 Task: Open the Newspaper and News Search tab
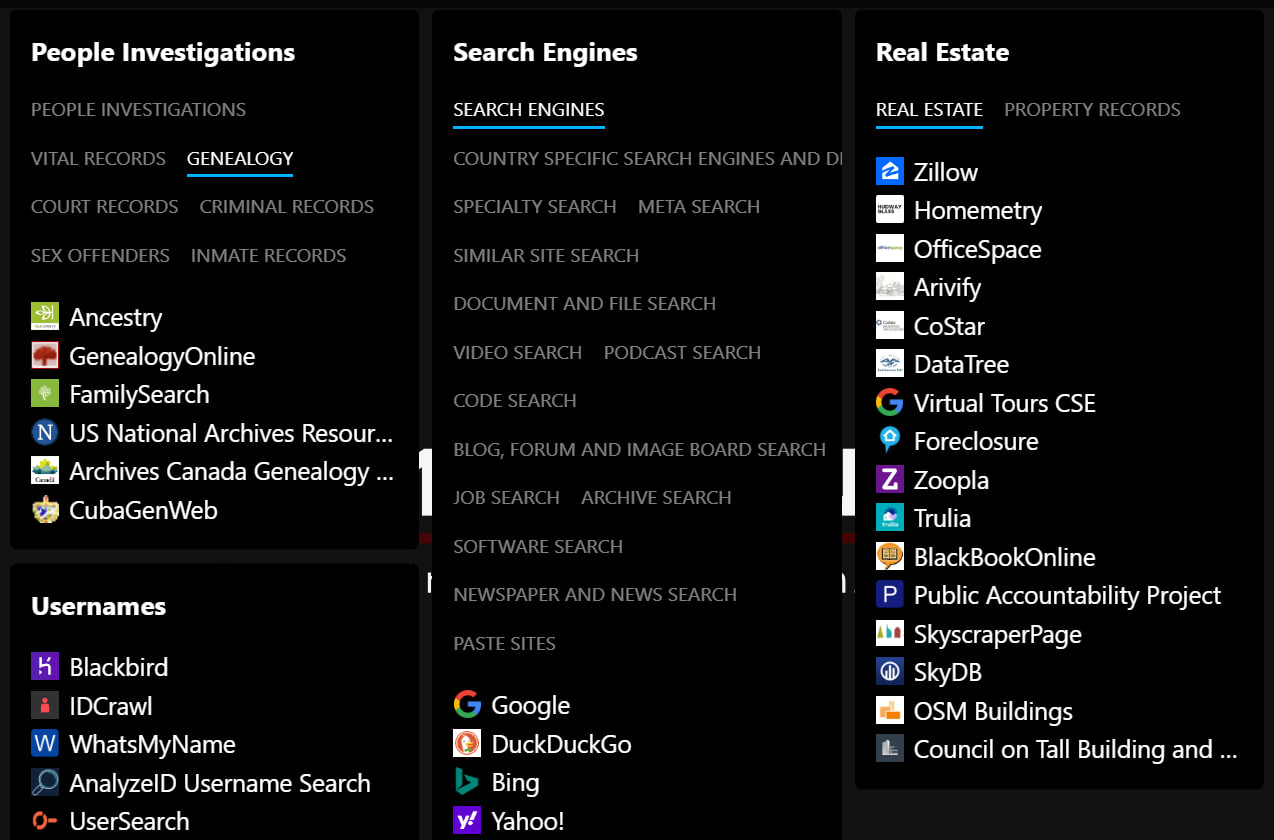coord(595,595)
